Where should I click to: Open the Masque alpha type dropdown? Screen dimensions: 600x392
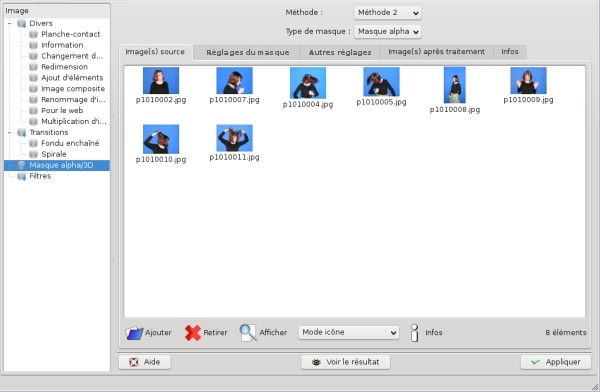pos(387,31)
